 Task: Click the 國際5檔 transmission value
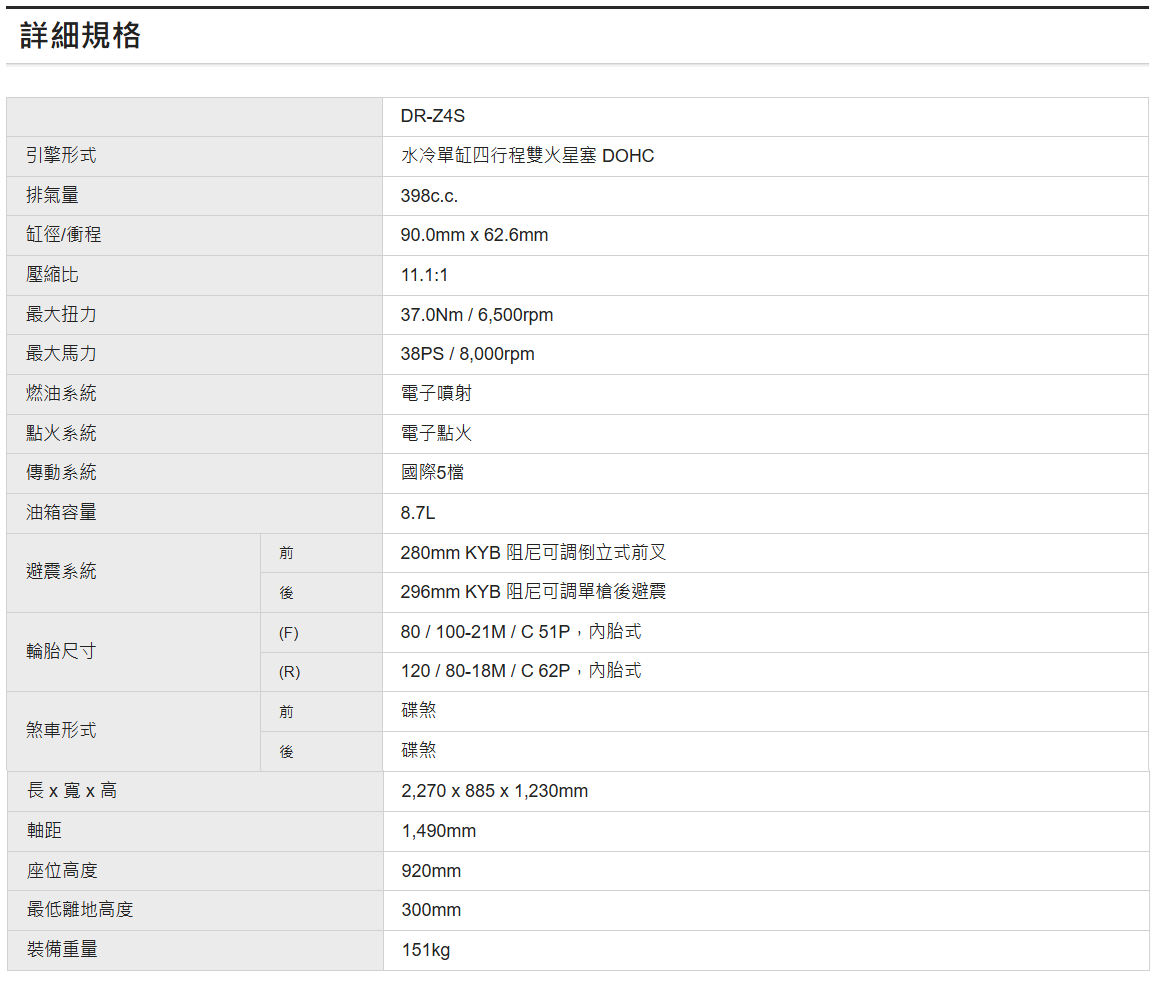pyautogui.click(x=432, y=473)
